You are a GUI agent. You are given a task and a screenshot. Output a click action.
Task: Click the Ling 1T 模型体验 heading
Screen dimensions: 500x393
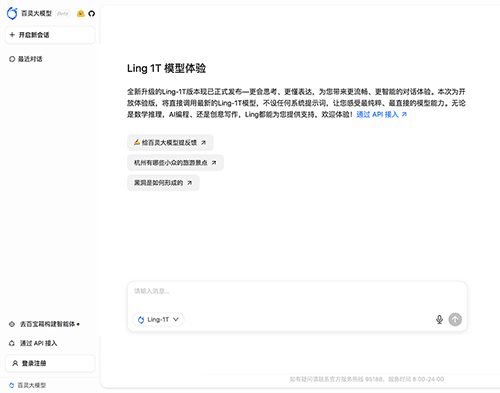click(166, 68)
